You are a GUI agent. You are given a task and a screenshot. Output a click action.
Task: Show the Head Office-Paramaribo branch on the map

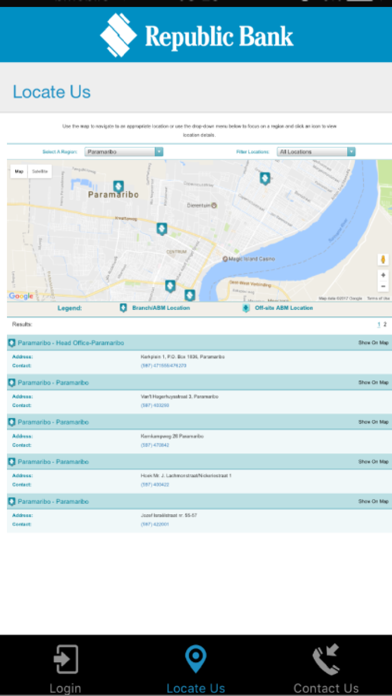tap(373, 343)
